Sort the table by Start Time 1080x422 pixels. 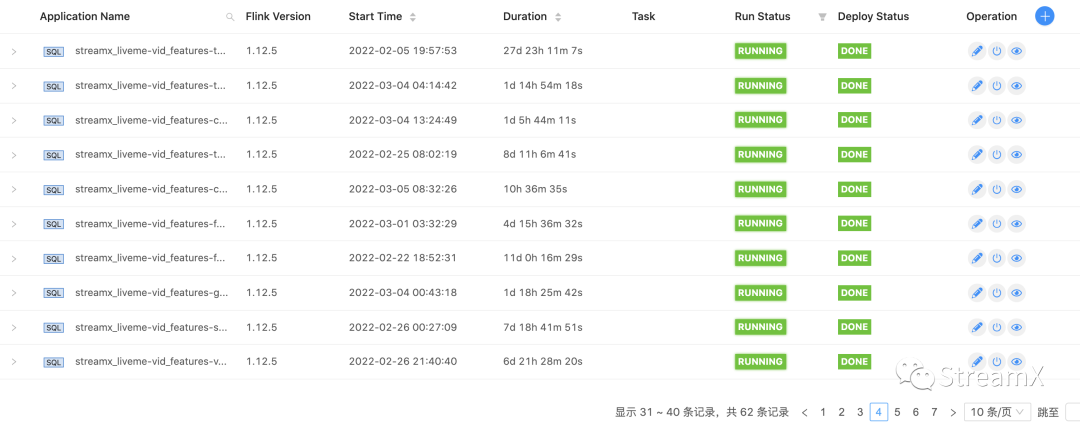point(413,17)
